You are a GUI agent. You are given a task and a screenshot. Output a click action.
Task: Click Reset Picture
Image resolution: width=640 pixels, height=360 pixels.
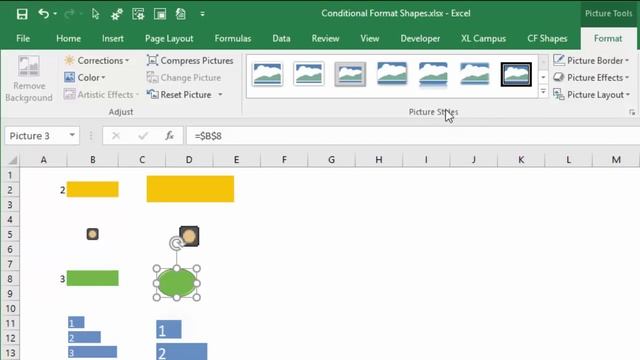pyautogui.click(x=180, y=94)
